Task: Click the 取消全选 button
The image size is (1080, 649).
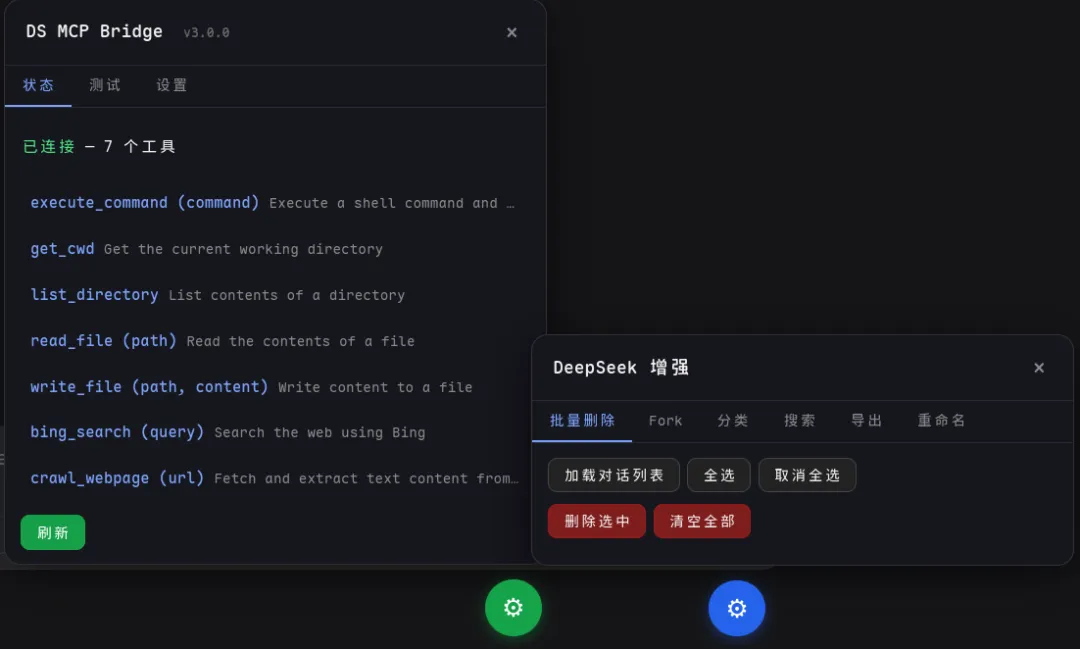Action: 807,475
